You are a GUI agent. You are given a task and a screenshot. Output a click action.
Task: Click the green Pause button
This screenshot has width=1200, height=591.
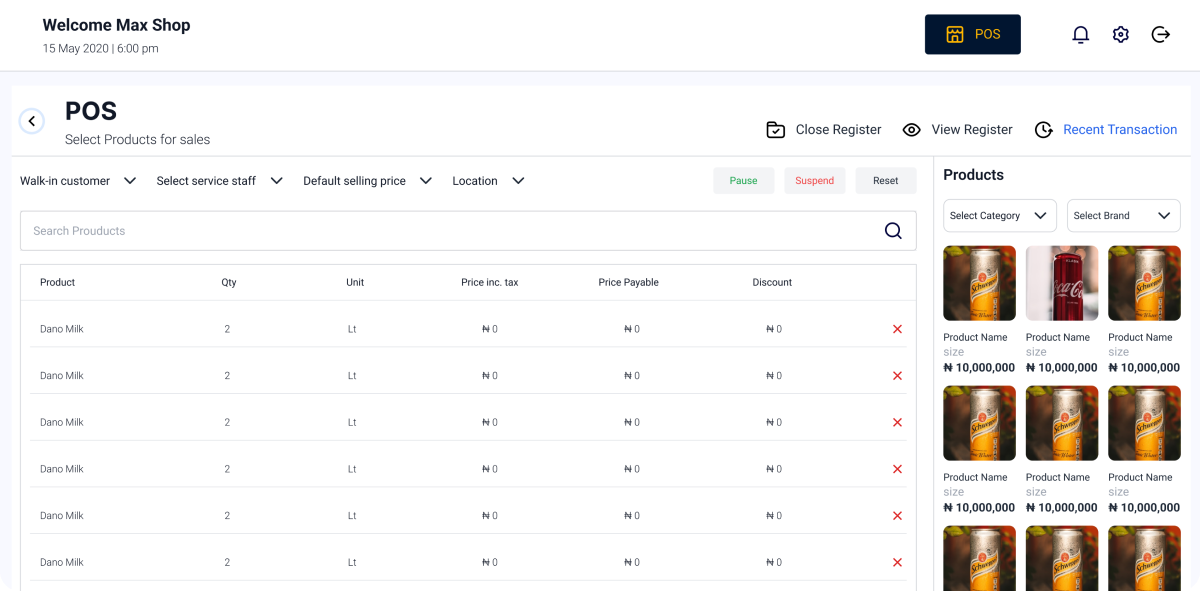743,181
